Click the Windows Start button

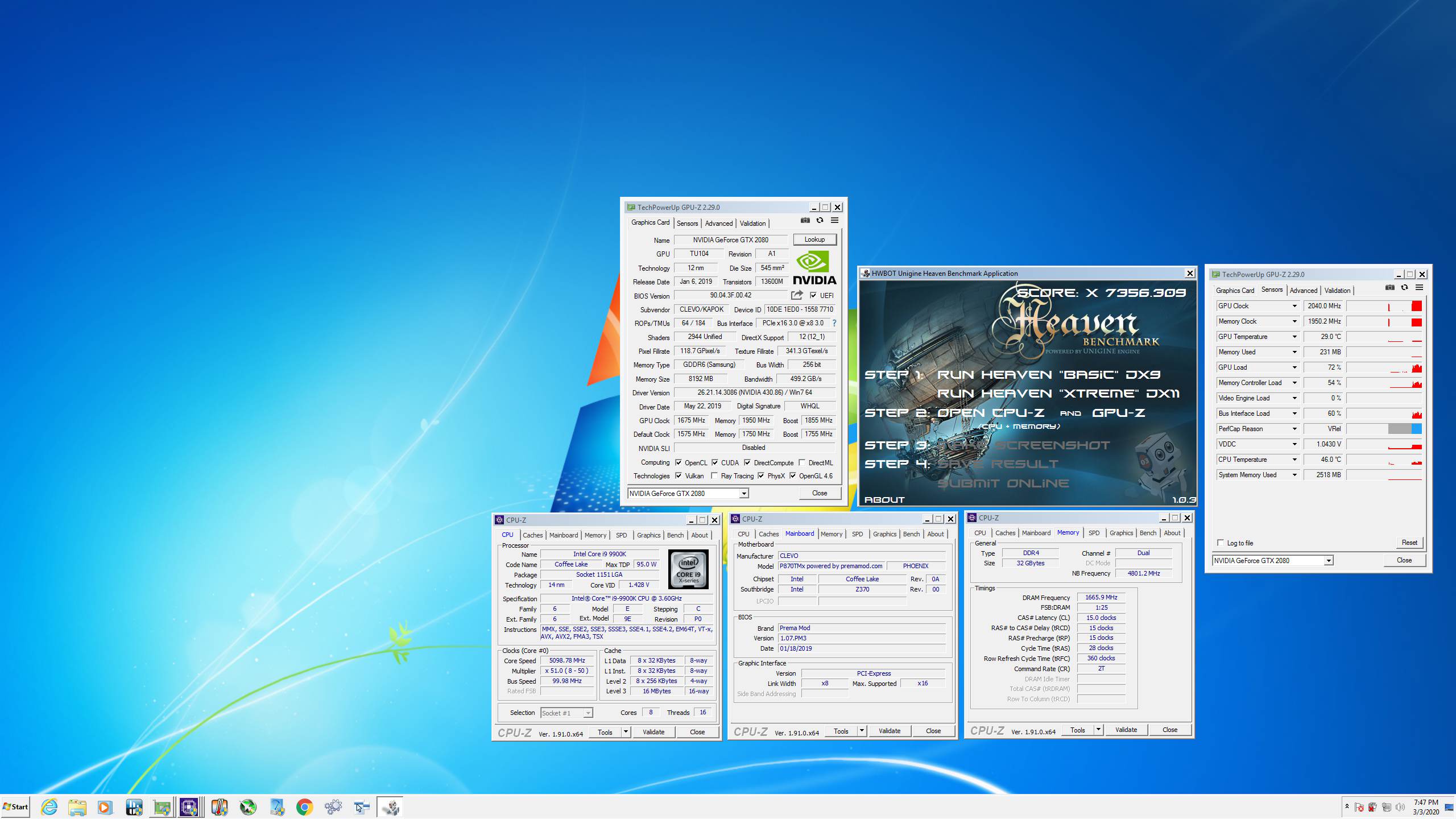(15, 806)
